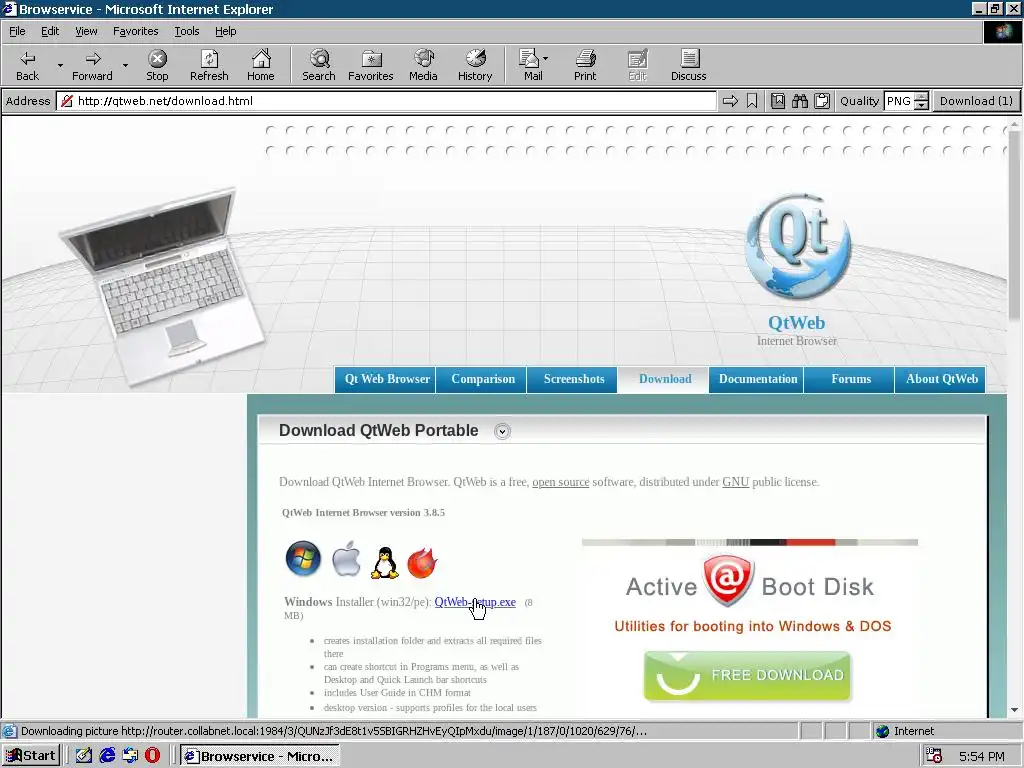This screenshot has height=768, width=1024.
Task: Click the Forward toolbar button
Action: tap(92, 65)
